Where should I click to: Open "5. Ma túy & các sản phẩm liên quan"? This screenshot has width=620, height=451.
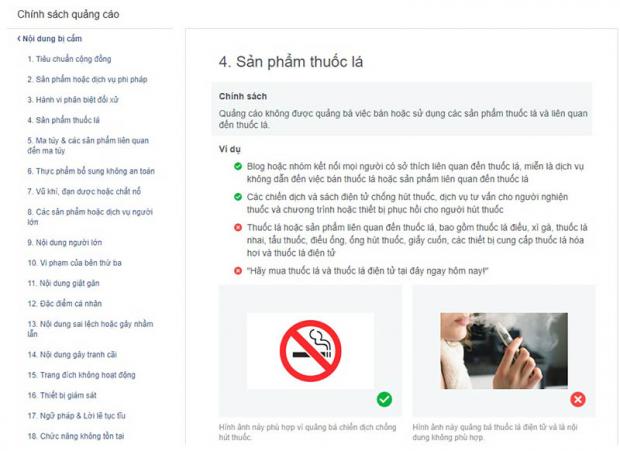point(88,145)
